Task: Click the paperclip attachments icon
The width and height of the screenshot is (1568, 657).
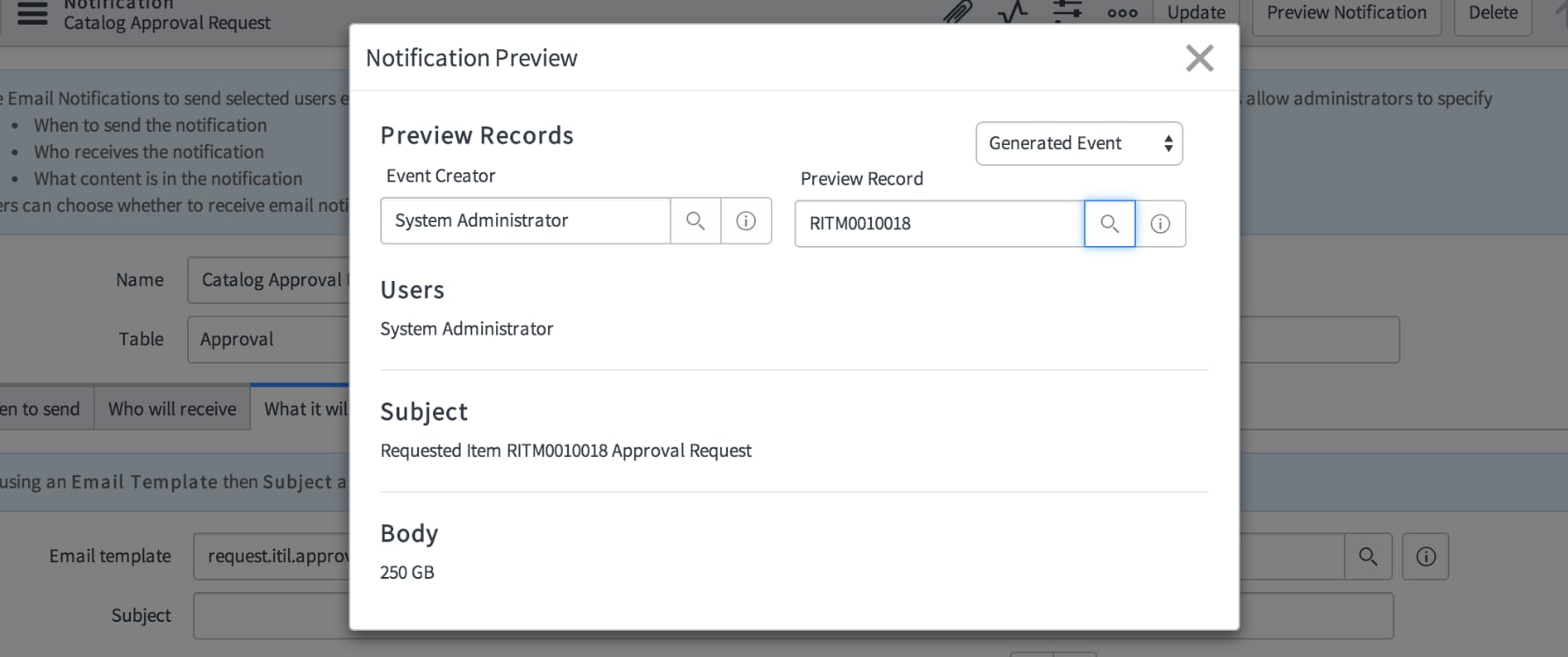Action: click(958, 11)
